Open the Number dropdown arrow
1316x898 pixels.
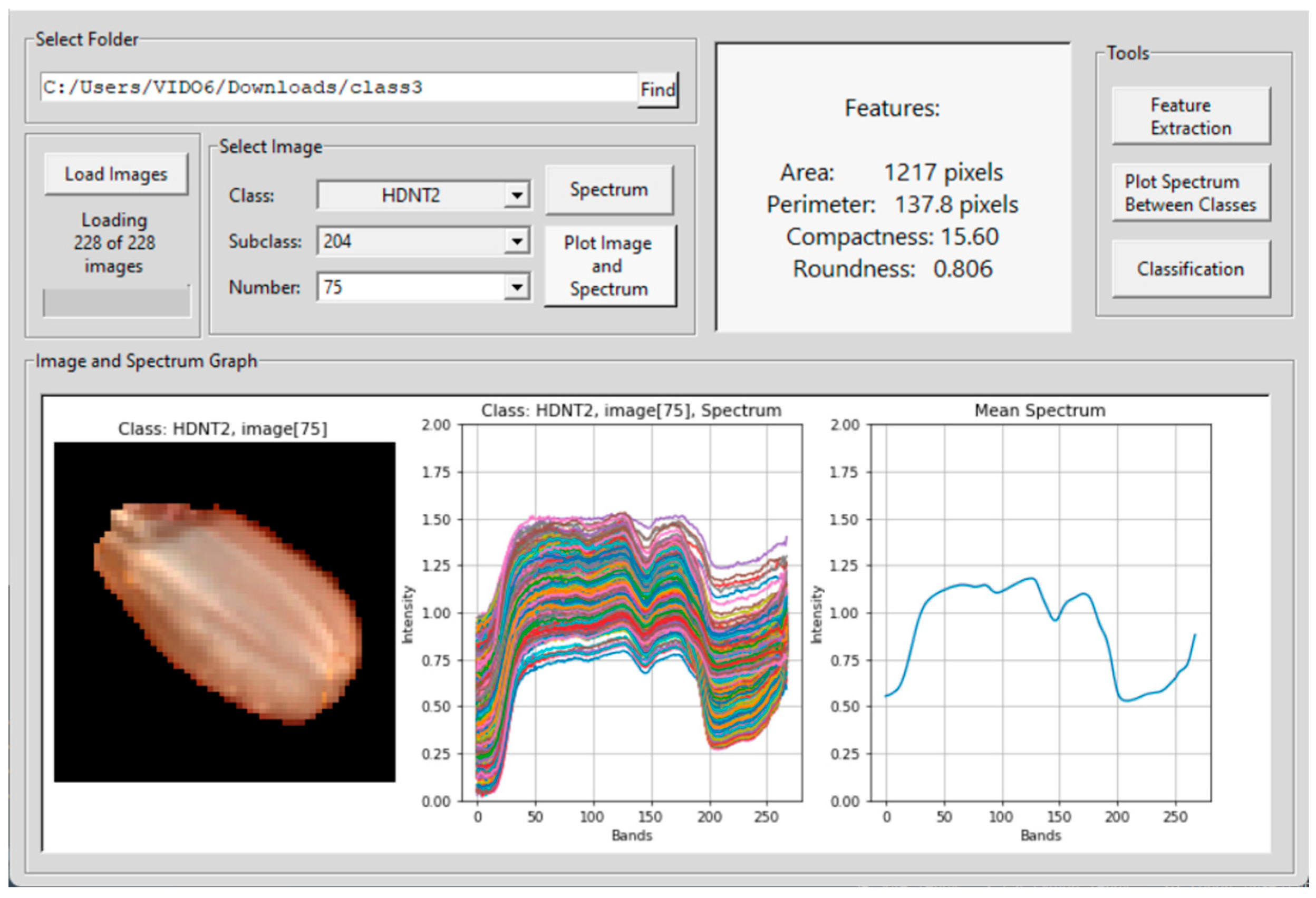(x=516, y=287)
